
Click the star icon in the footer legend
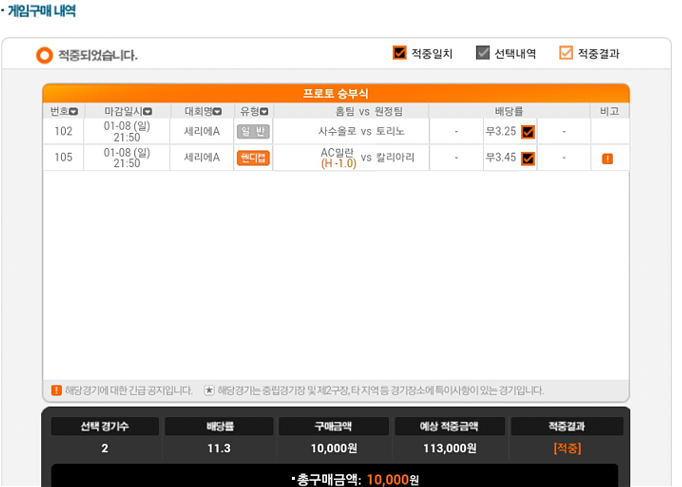pyautogui.click(x=209, y=390)
